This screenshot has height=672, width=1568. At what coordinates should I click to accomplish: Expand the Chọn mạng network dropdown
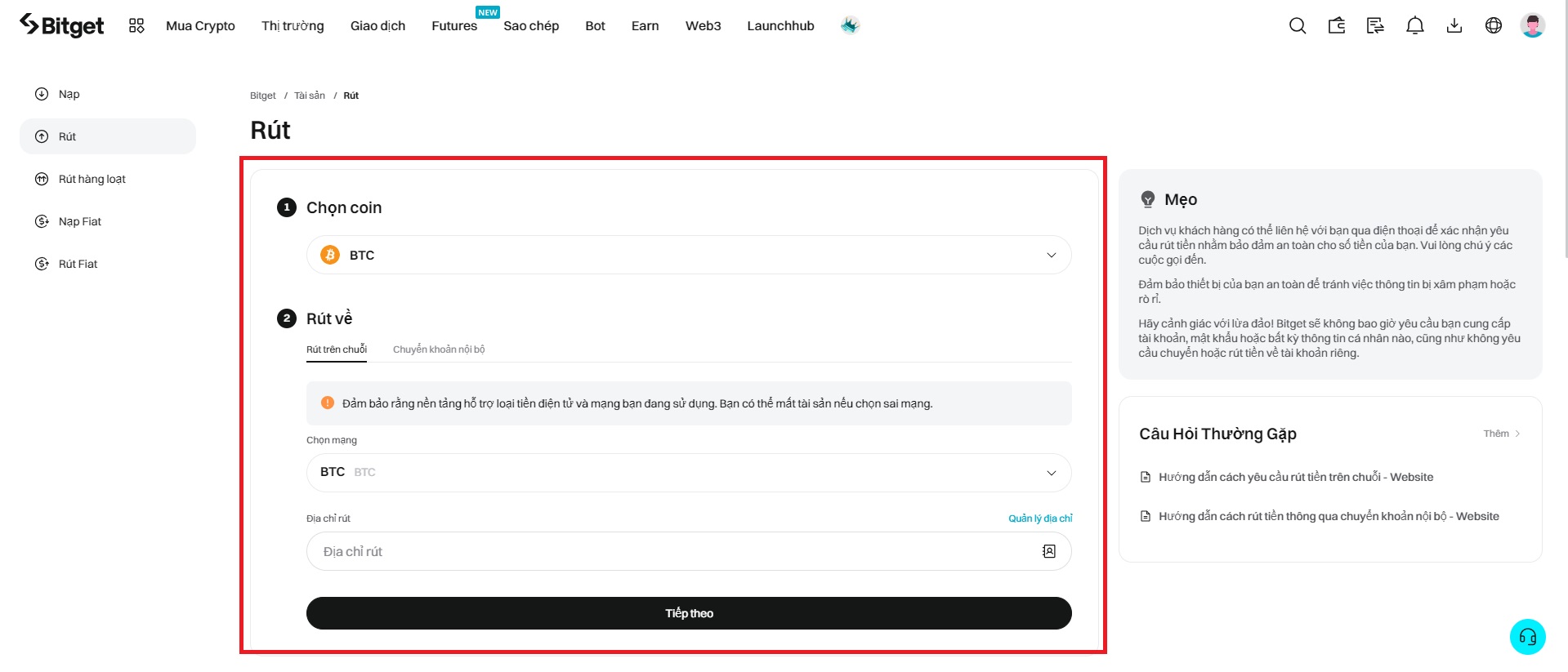coord(689,473)
